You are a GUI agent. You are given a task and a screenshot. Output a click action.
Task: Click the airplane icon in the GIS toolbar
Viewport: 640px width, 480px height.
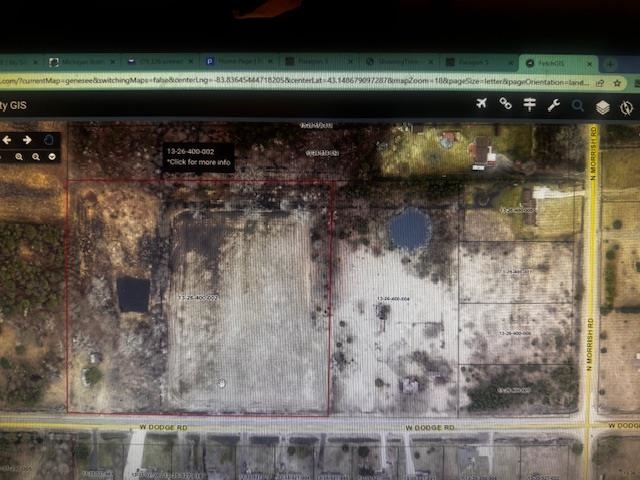coord(482,104)
